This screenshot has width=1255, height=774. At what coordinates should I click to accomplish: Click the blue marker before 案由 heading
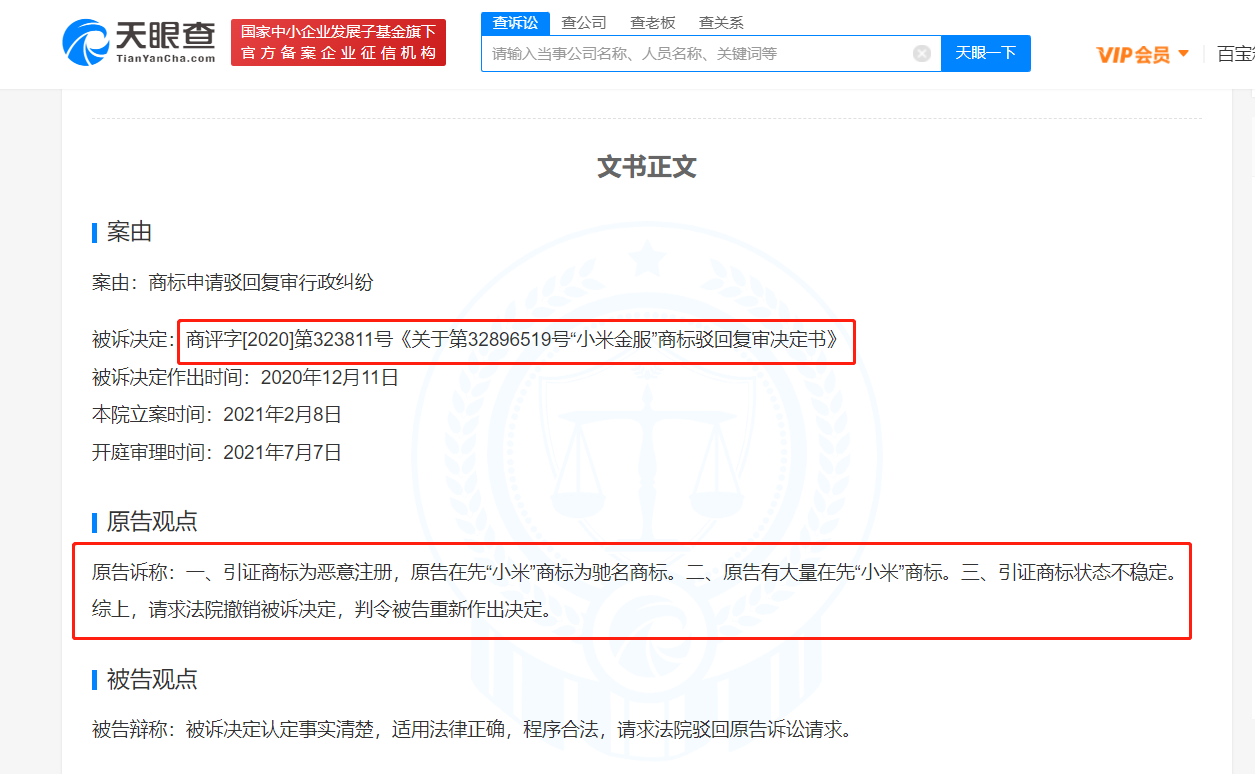pyautogui.click(x=92, y=232)
